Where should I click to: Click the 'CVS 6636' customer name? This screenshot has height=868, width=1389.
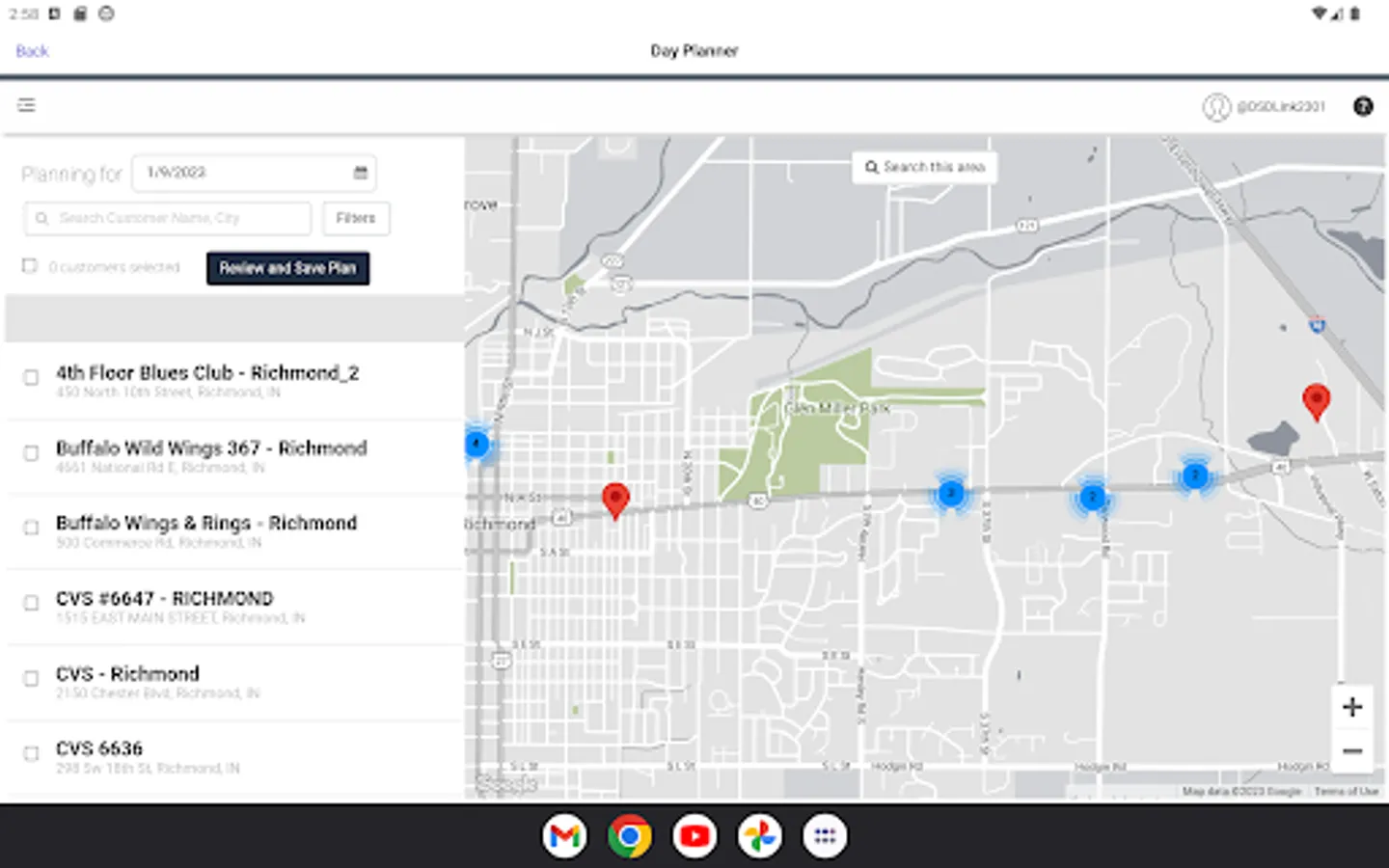99,748
